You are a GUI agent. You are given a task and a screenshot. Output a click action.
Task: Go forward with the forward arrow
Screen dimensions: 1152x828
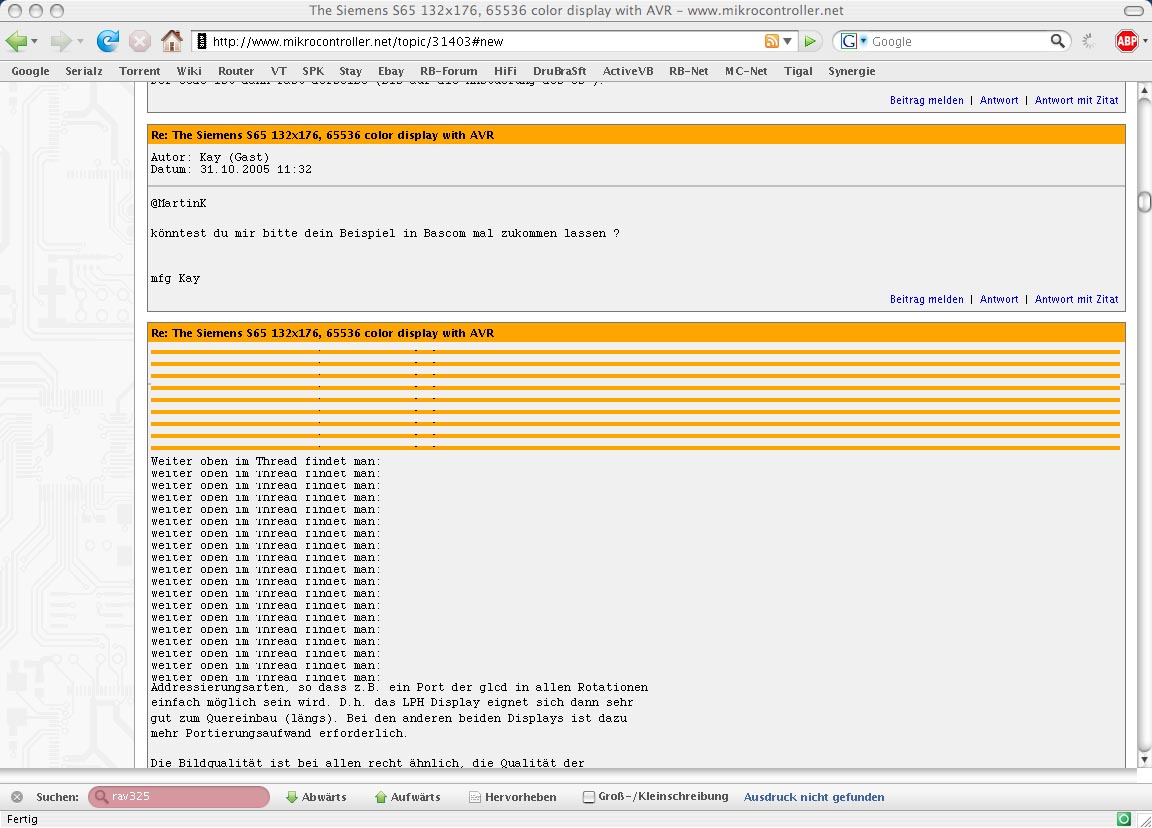click(61, 41)
